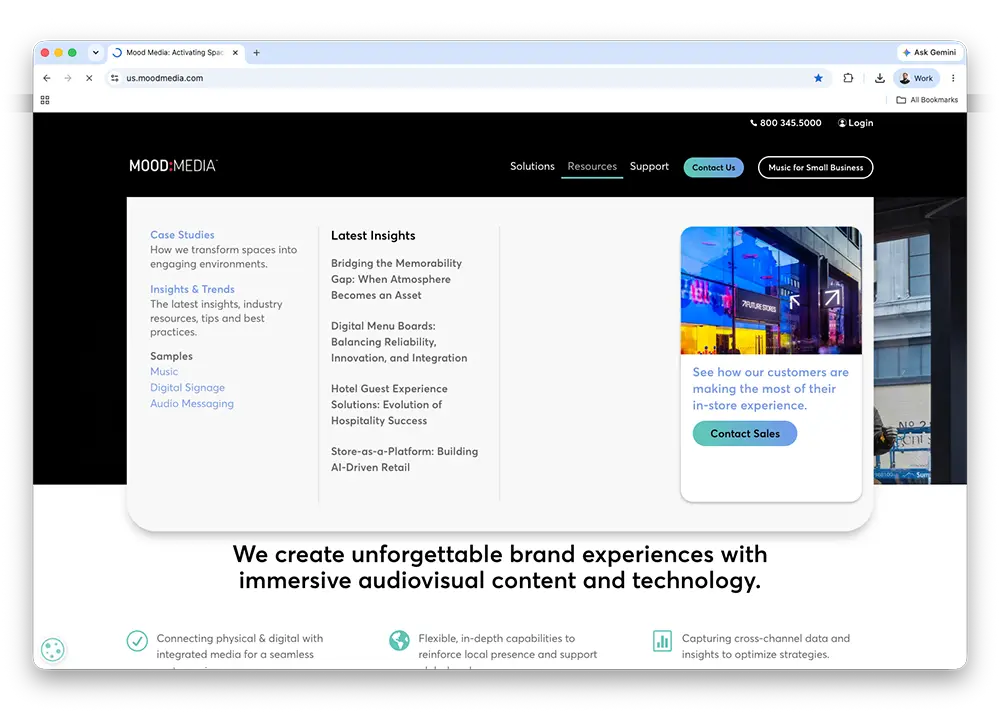Open Chrome's three-dot menu

[953, 78]
